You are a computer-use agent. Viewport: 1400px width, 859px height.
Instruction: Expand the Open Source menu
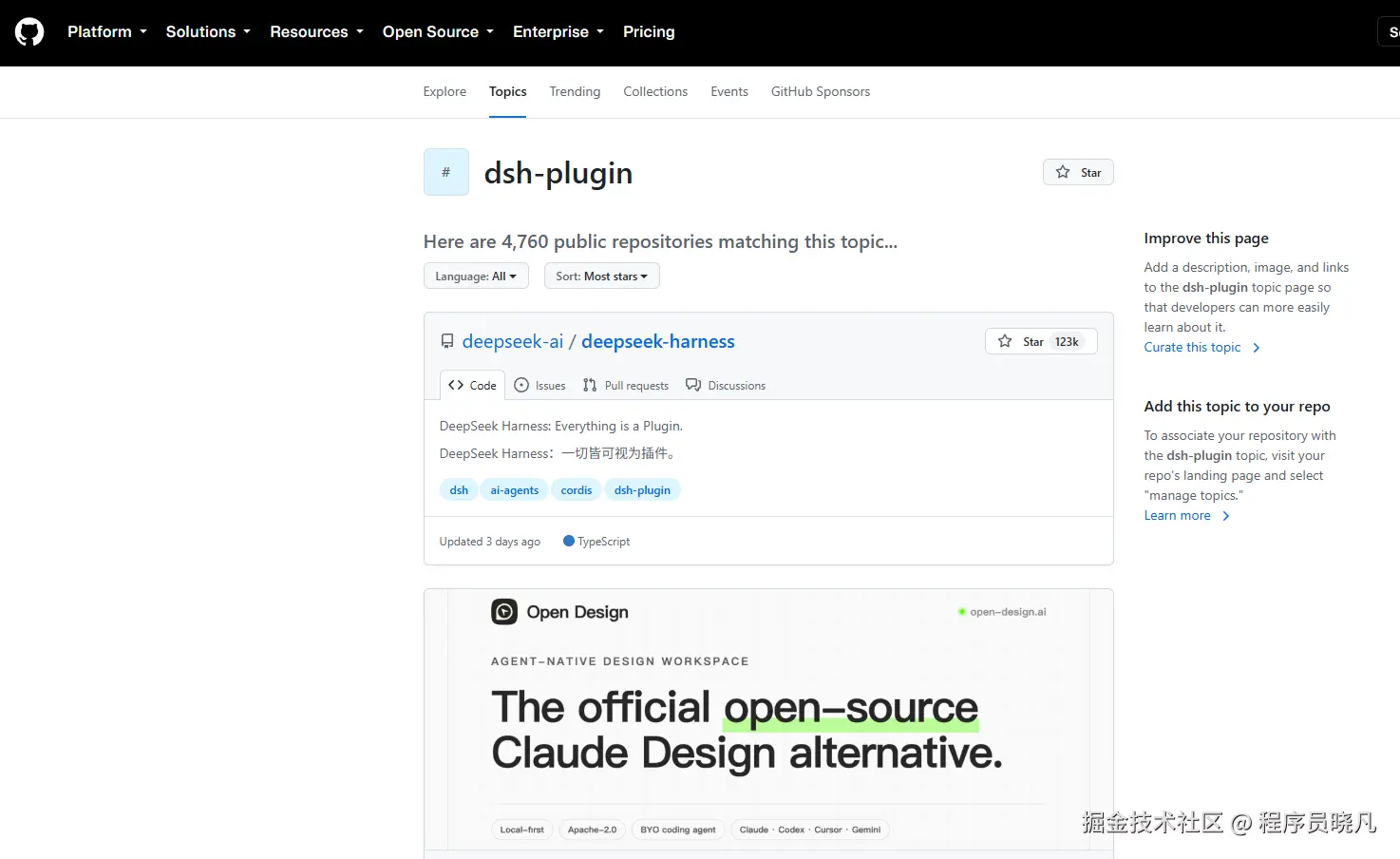pos(438,32)
